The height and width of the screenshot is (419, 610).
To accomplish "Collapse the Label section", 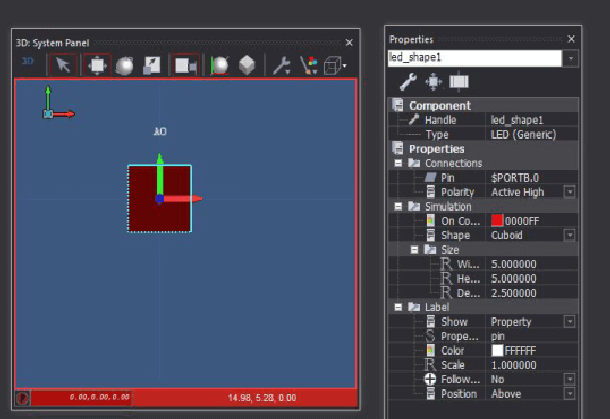I will coord(399,308).
